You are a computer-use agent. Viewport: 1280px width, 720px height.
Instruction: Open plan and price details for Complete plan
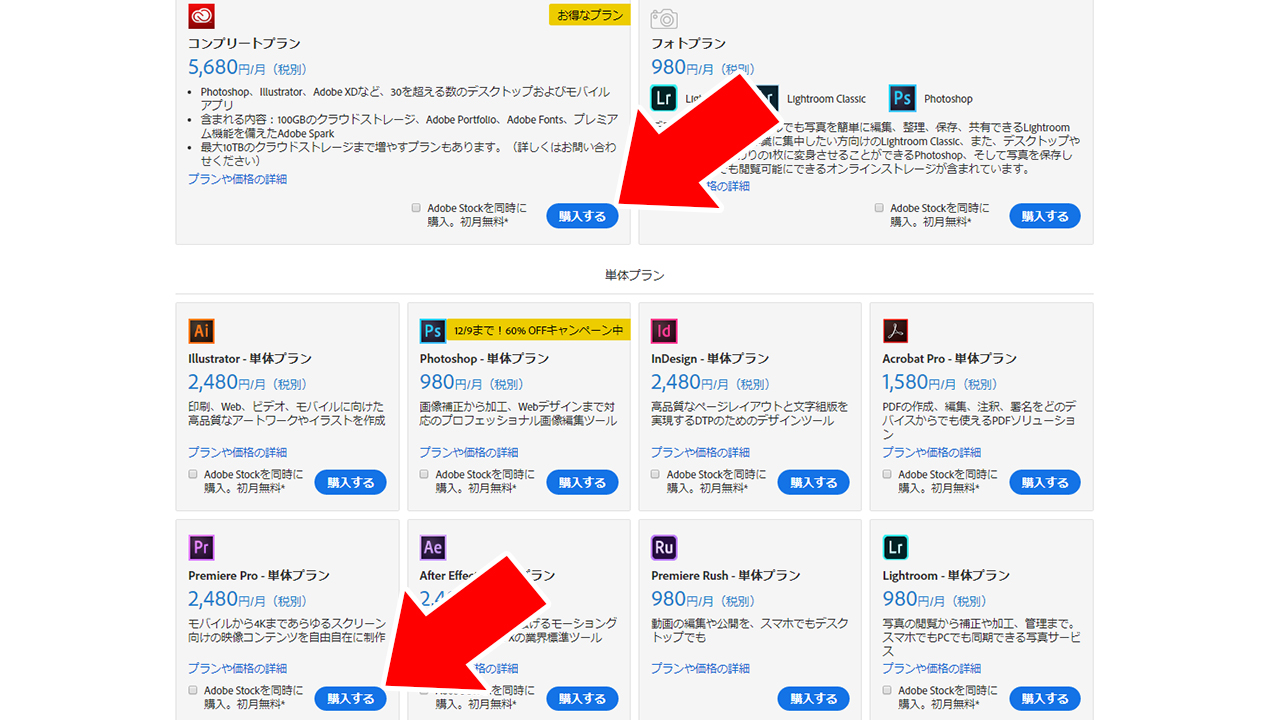pos(237,179)
